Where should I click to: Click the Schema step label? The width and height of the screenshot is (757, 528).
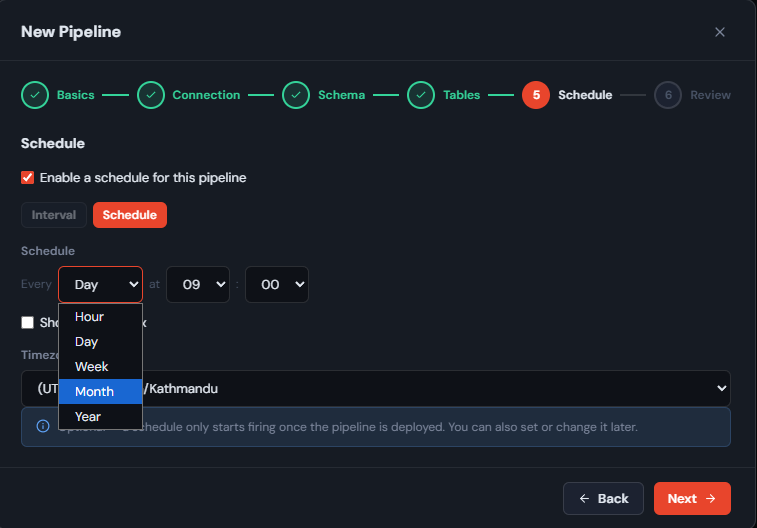coord(341,95)
